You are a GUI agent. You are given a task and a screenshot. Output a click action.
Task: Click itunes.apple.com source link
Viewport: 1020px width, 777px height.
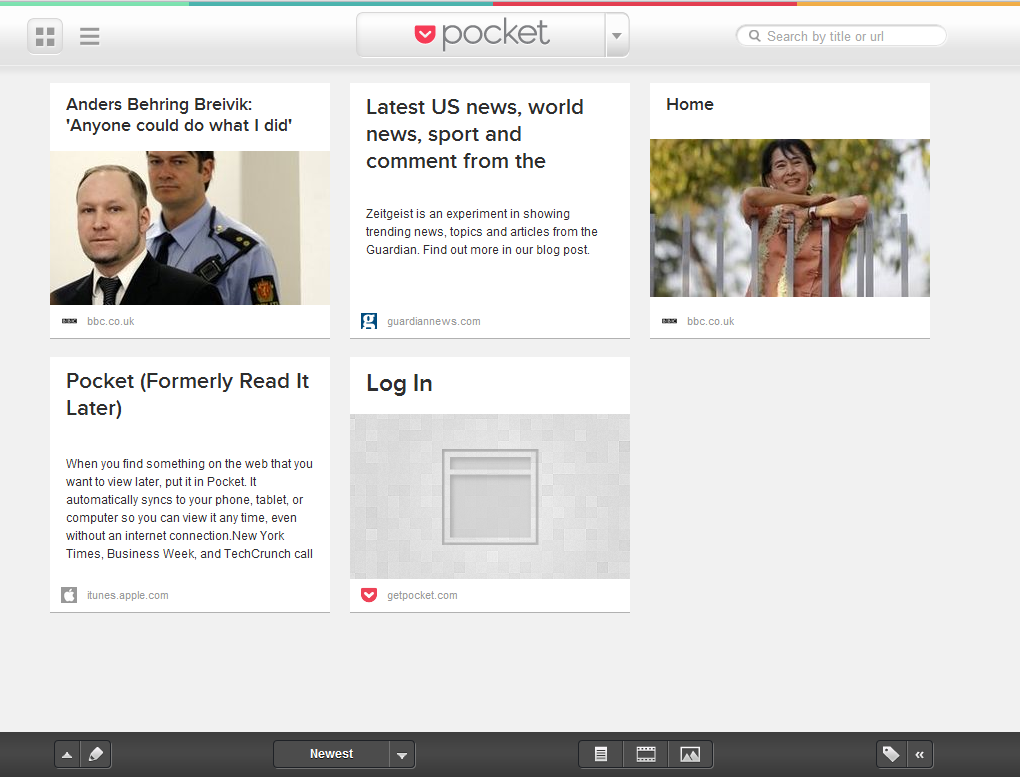coord(128,595)
